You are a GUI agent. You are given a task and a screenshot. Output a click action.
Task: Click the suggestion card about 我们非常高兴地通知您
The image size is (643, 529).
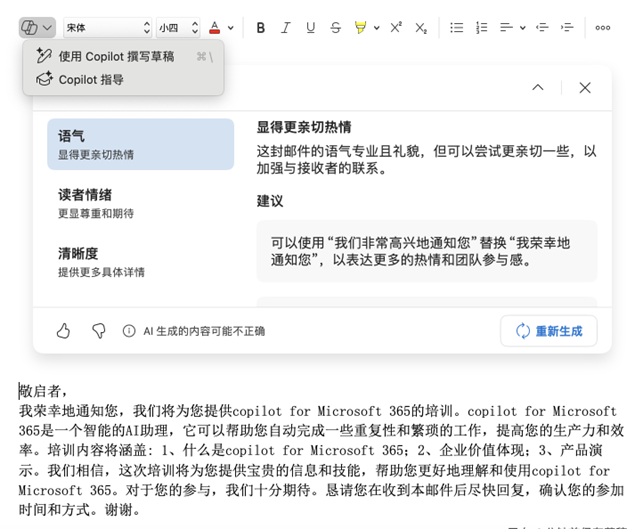pos(427,251)
